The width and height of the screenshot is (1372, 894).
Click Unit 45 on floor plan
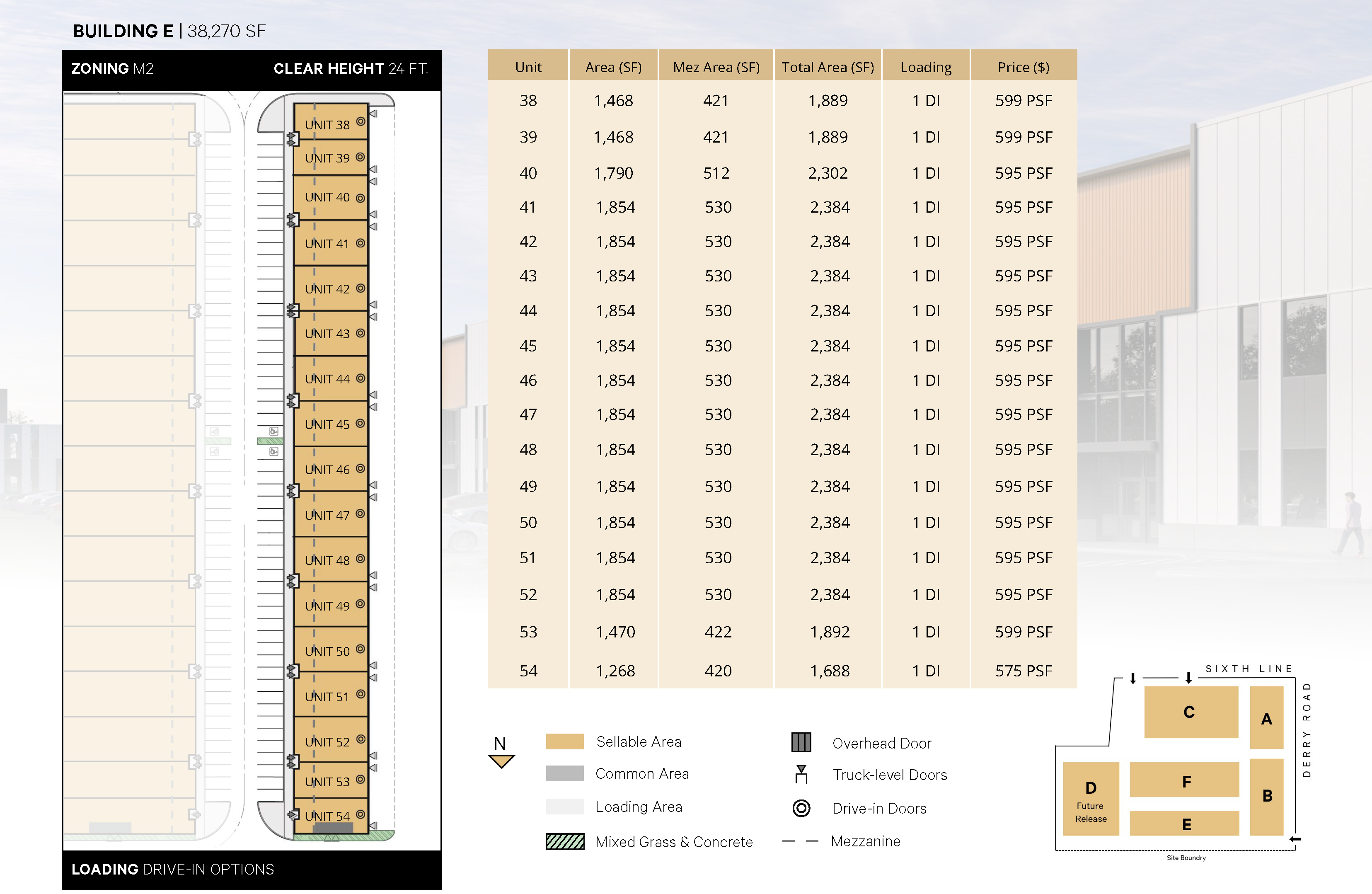pos(327,424)
